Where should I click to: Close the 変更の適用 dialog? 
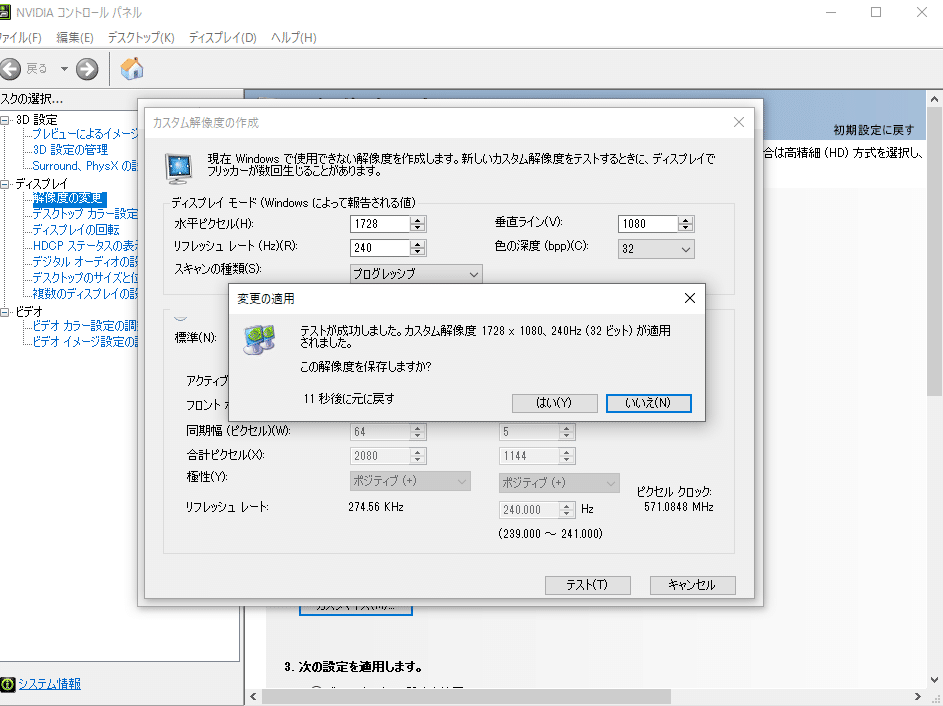pos(690,298)
